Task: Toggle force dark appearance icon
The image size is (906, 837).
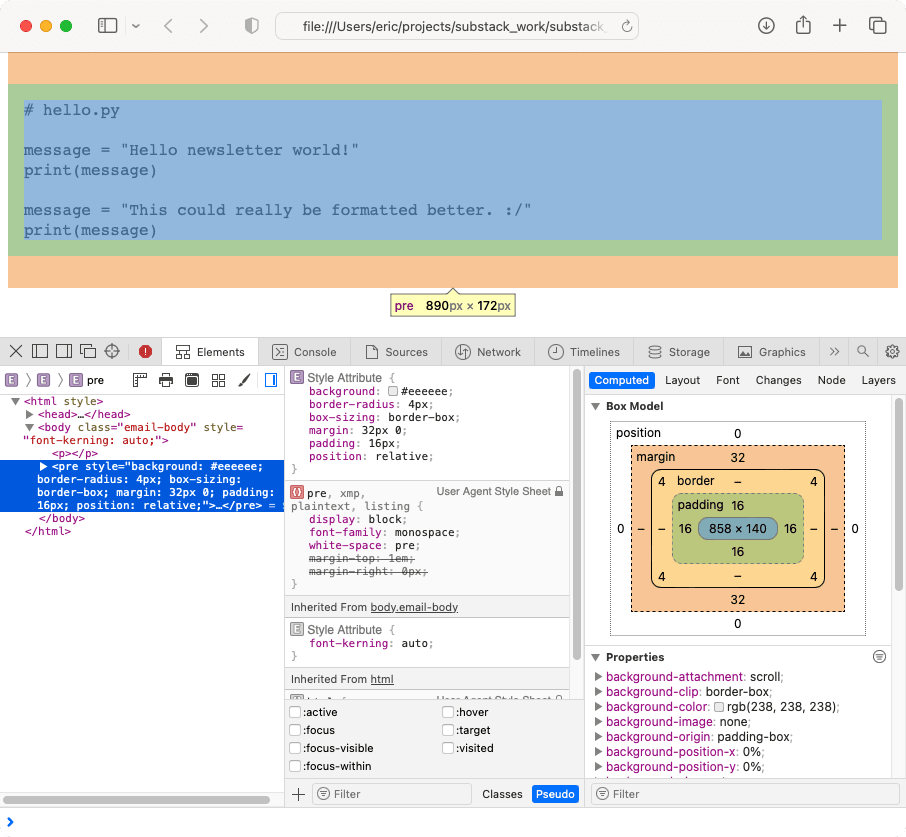Action: click(192, 380)
